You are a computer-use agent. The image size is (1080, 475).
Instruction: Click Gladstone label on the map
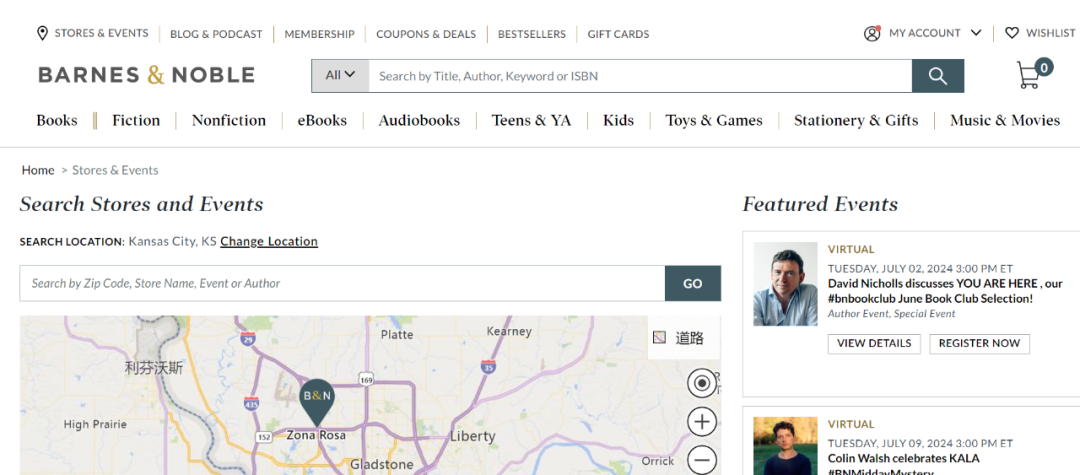[x=382, y=465]
